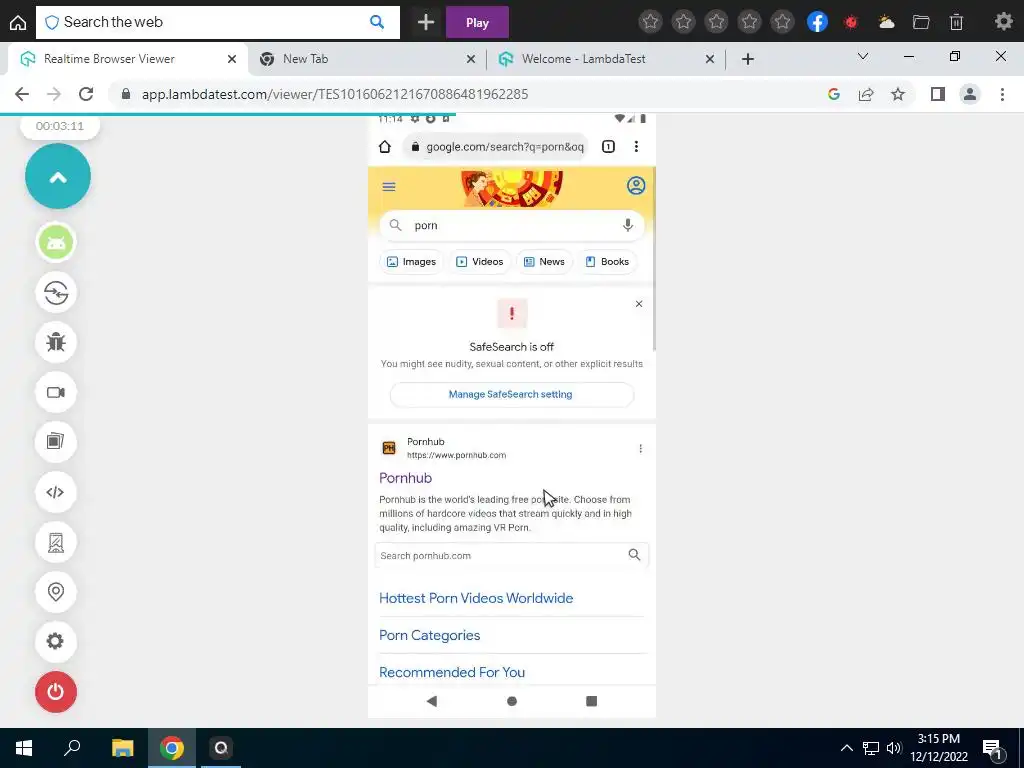
Task: Open the geolocation pin icon
Action: 56,592
